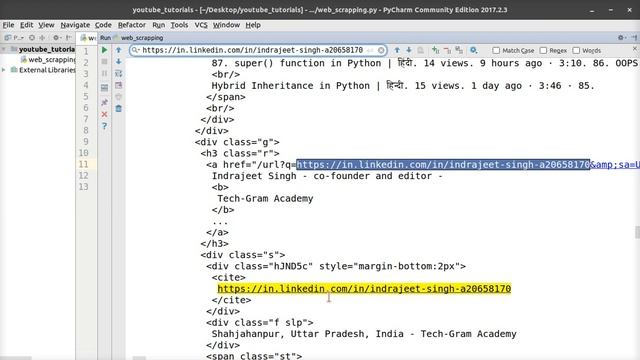Select web_scrapping file in project tree
This screenshot has width=640, height=360.
click(x=48, y=60)
